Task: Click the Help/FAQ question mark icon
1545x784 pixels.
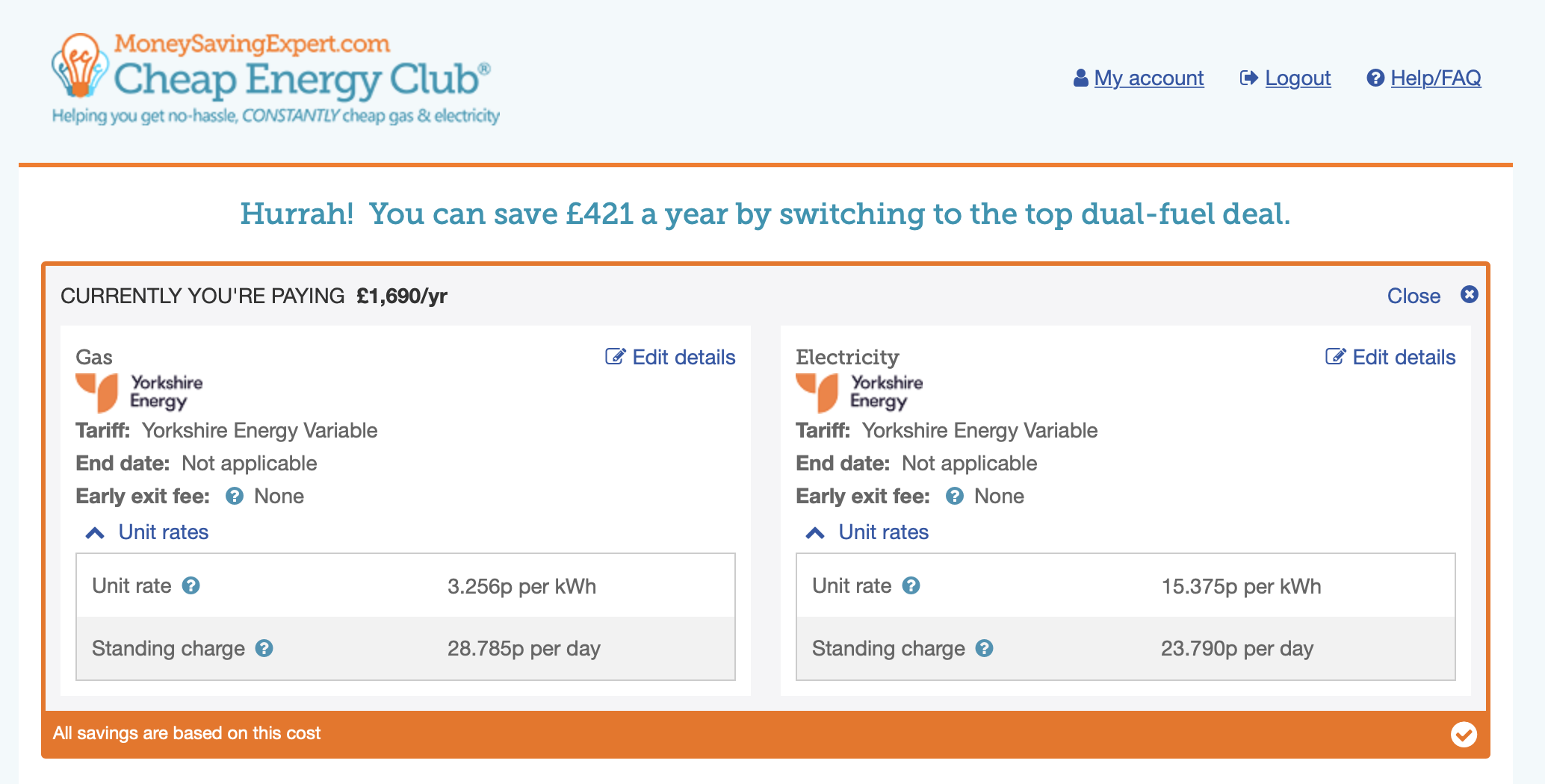Action: (1375, 78)
